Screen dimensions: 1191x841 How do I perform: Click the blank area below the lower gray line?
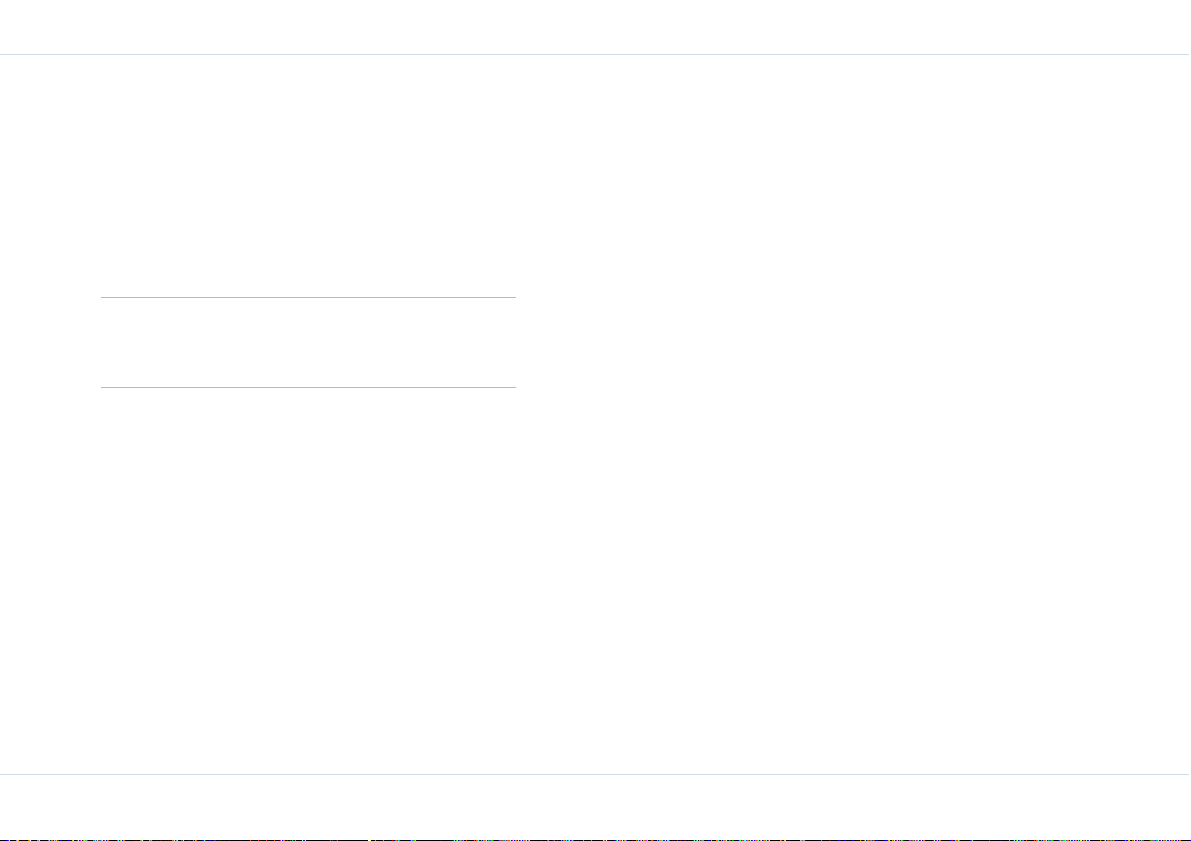pos(308,580)
